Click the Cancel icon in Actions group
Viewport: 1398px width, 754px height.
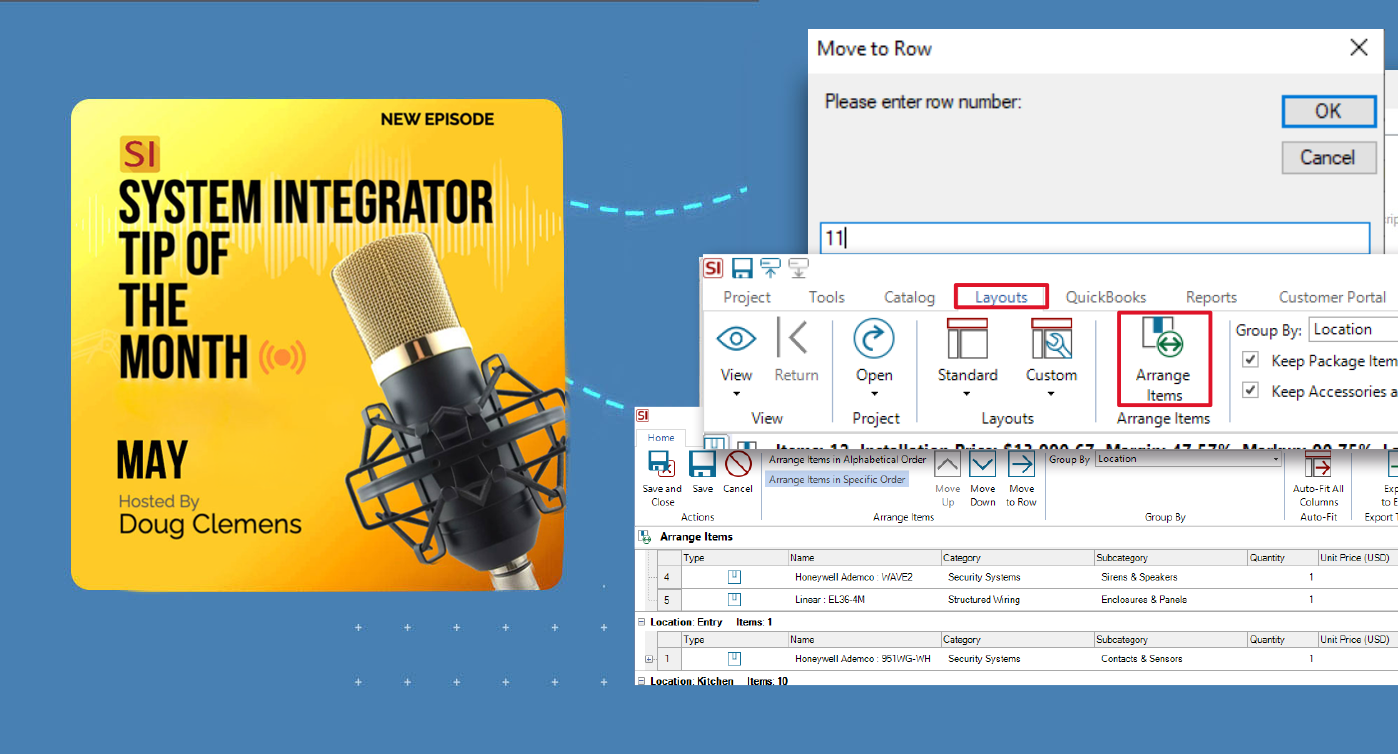pos(738,464)
